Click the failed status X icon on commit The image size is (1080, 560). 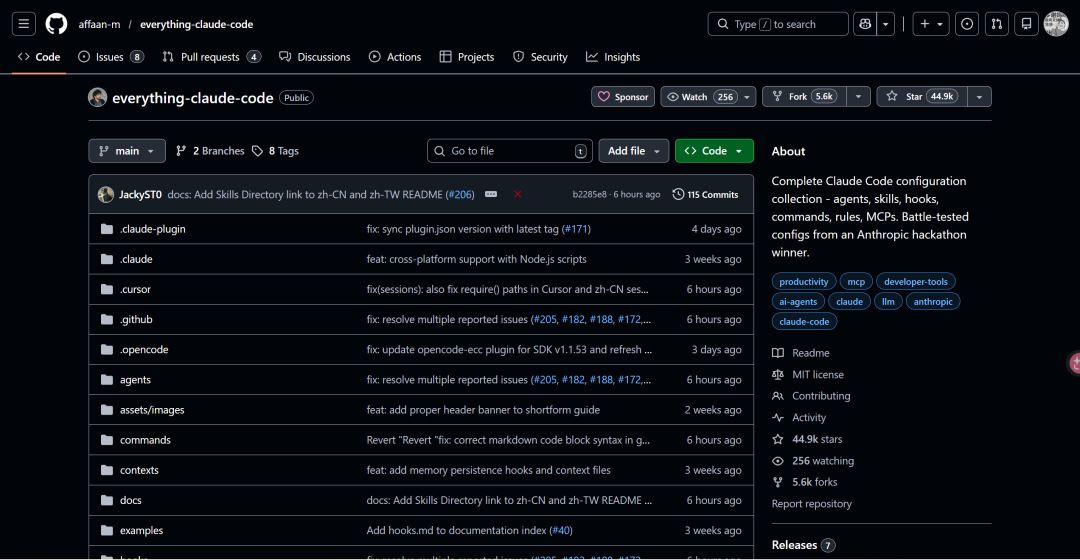point(517,194)
